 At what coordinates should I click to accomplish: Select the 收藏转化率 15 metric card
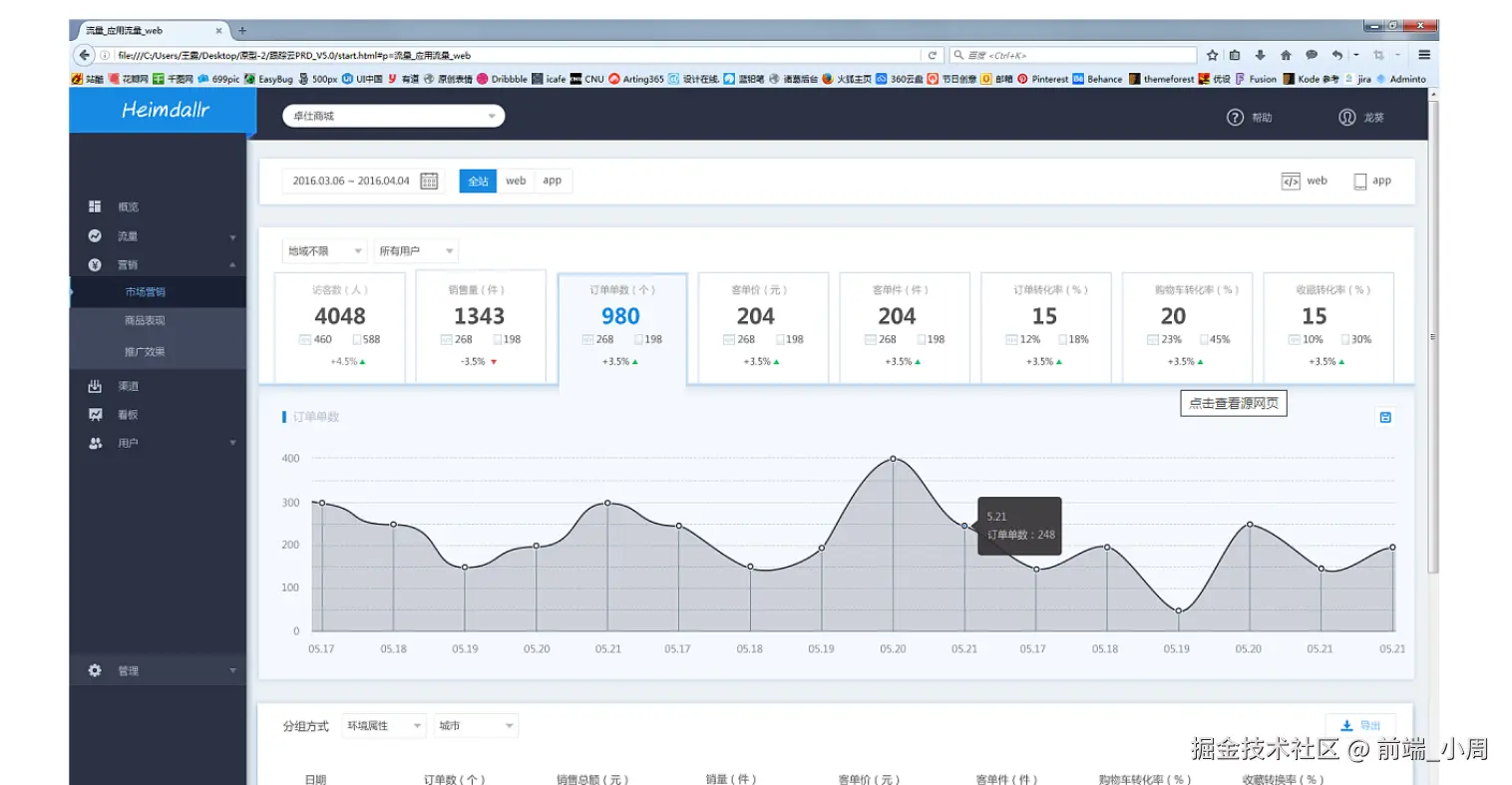pos(1328,326)
